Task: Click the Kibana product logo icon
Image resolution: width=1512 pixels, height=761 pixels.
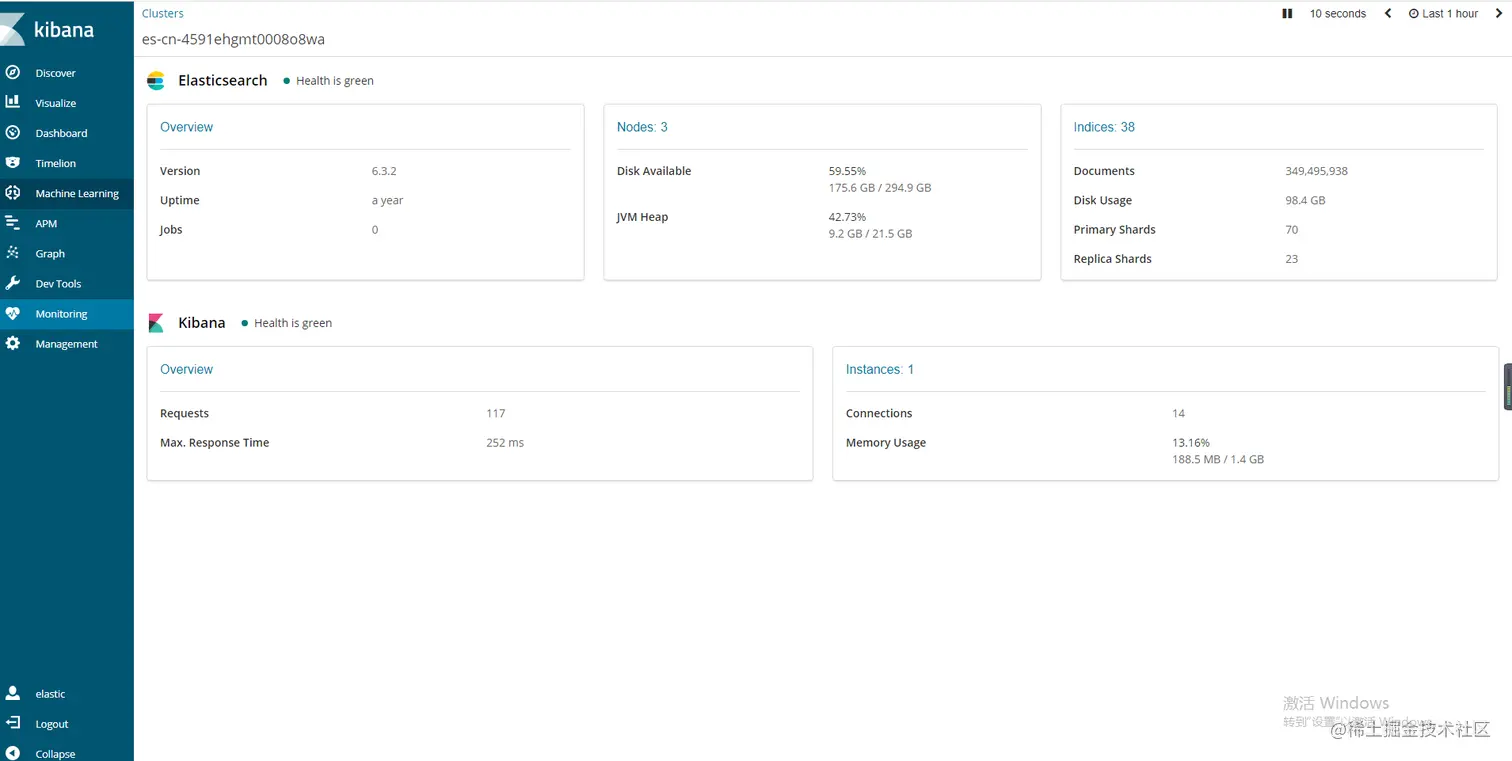Action: [156, 323]
